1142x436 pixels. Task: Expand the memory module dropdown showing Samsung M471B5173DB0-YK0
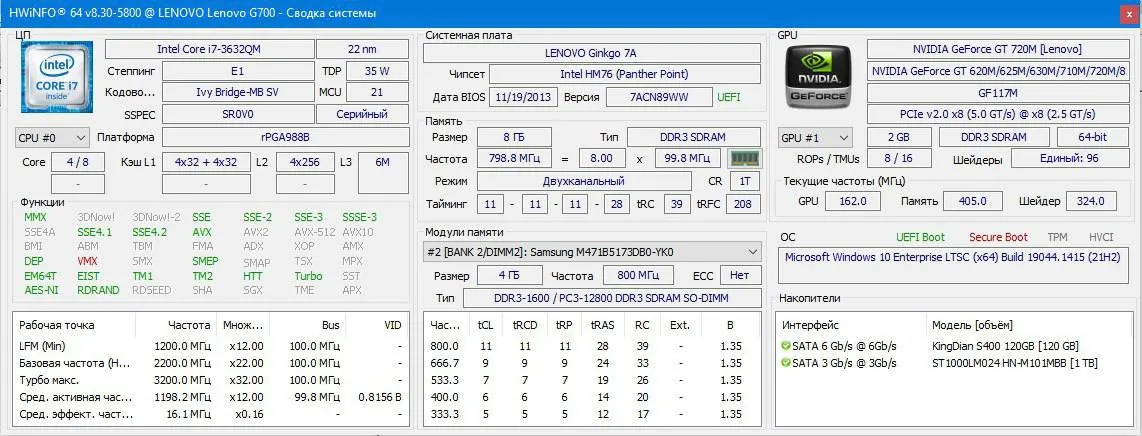point(592,253)
